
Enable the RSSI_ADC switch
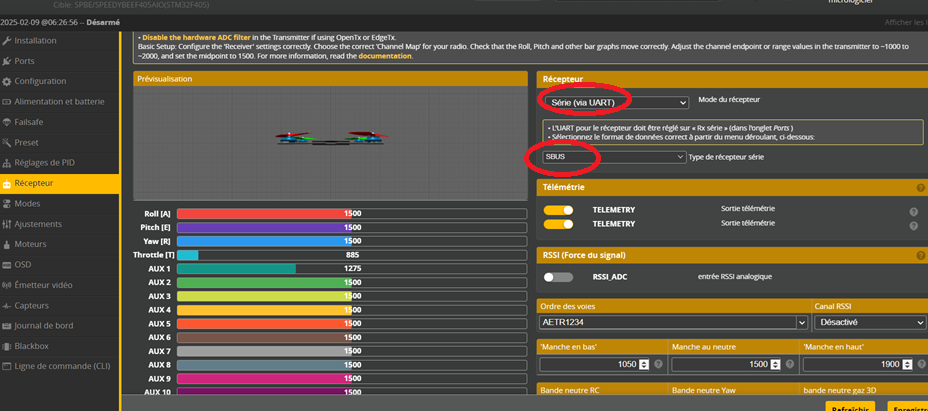(x=558, y=277)
